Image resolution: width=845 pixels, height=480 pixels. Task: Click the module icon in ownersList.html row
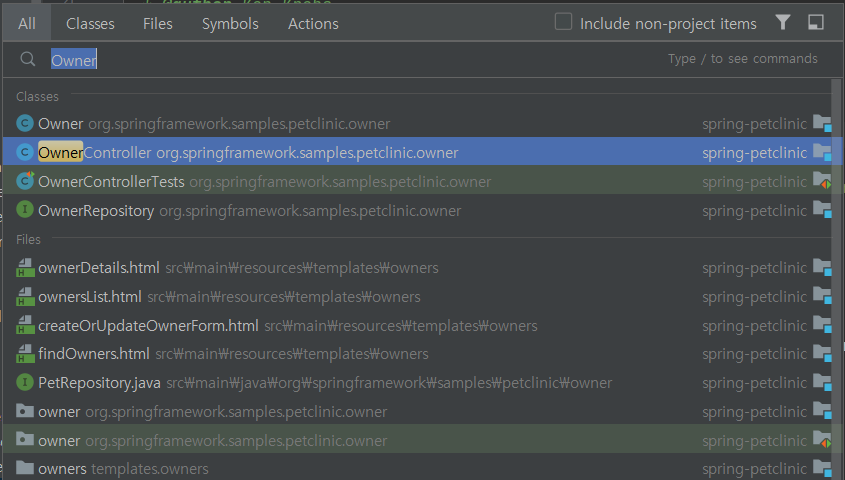822,296
